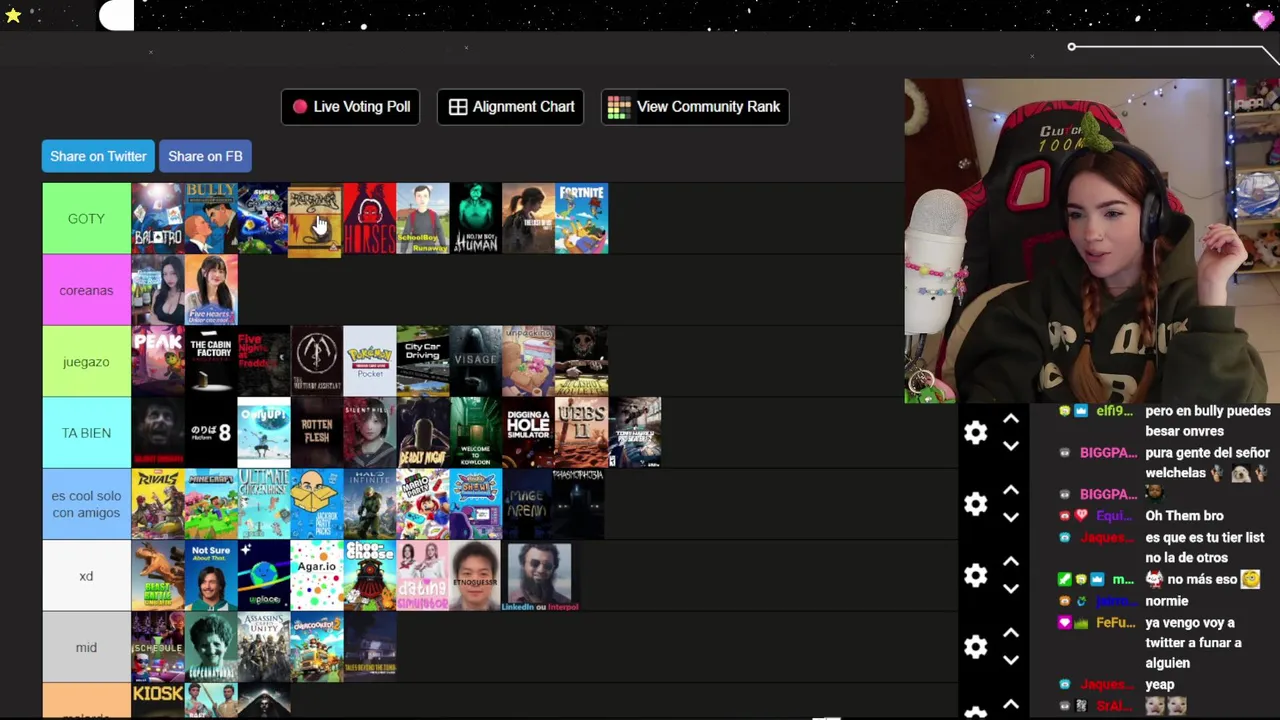The height and width of the screenshot is (720, 1280).
Task: Share the tier list on FB
Action: tap(205, 156)
